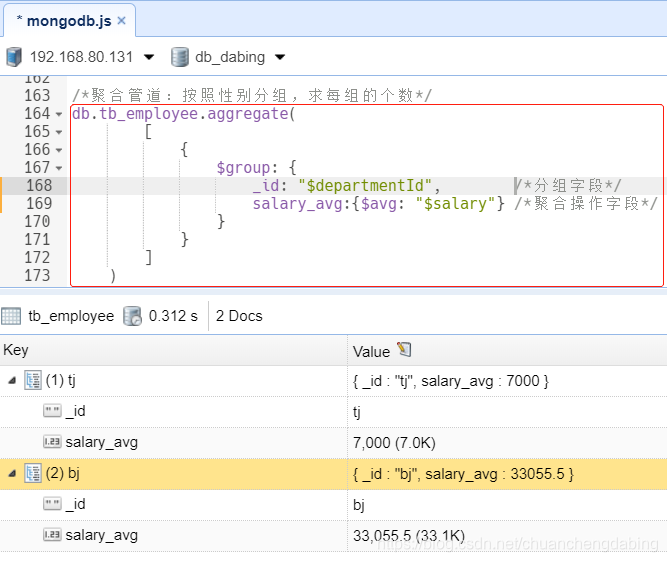Click the comment on line 163

(x=252, y=96)
